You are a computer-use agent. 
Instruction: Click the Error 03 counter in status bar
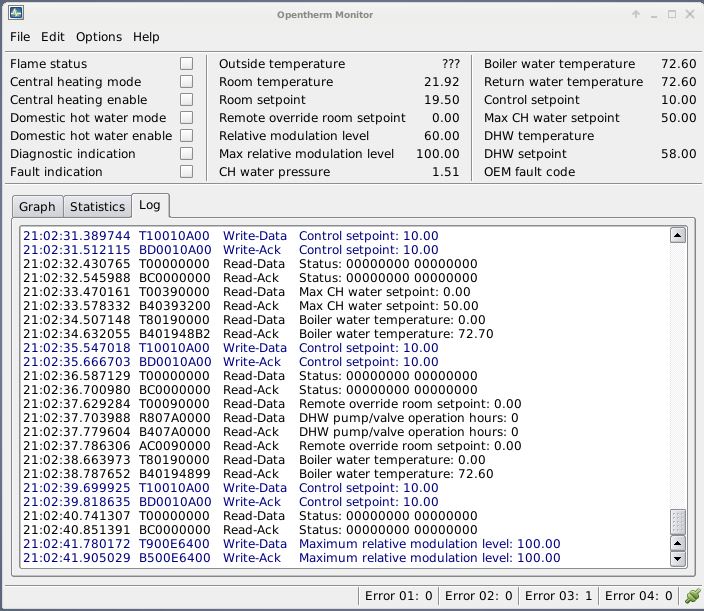pos(558,596)
